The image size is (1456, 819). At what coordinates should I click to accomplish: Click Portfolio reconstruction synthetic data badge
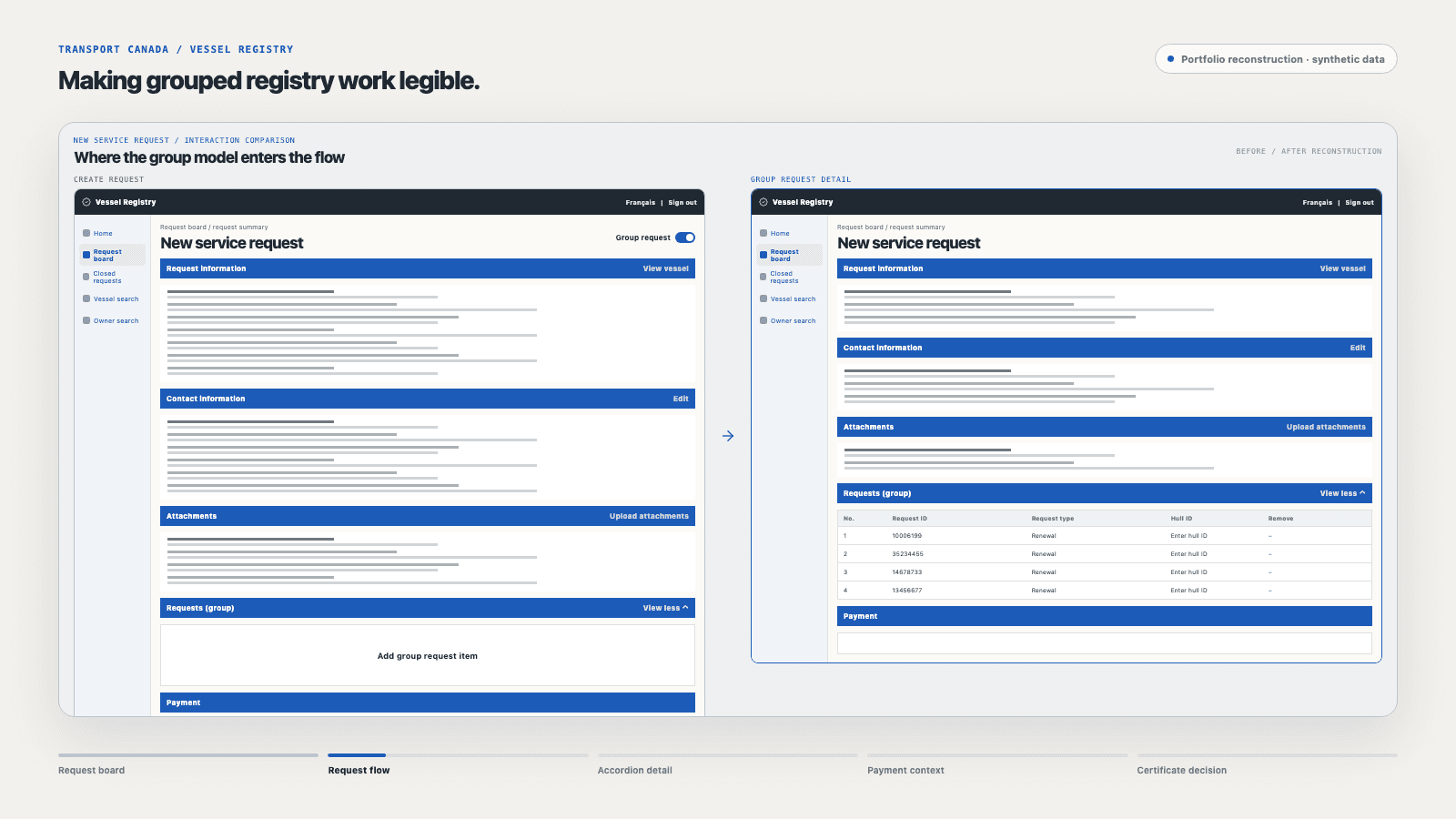[x=1276, y=59]
